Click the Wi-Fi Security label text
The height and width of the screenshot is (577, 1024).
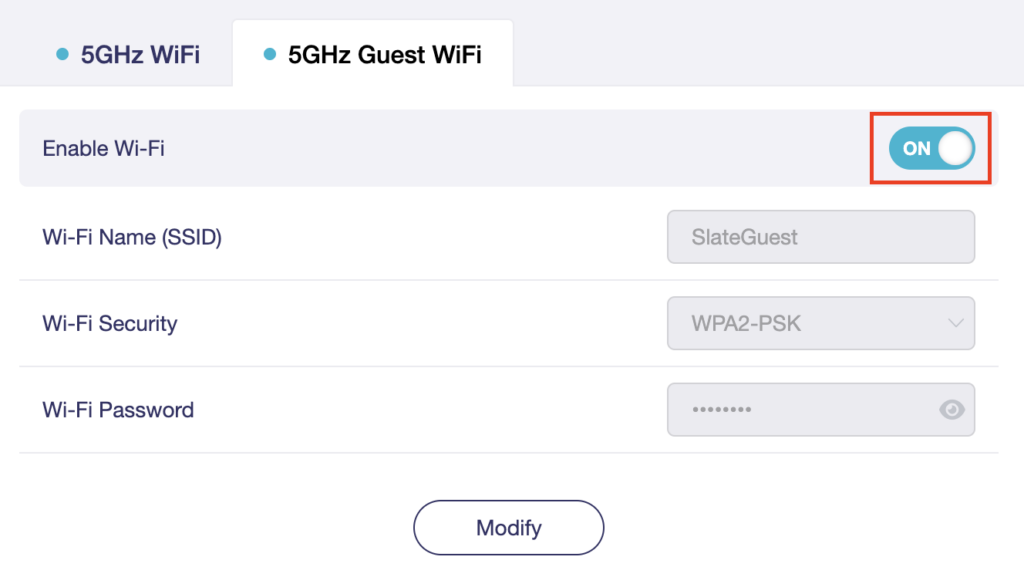110,323
